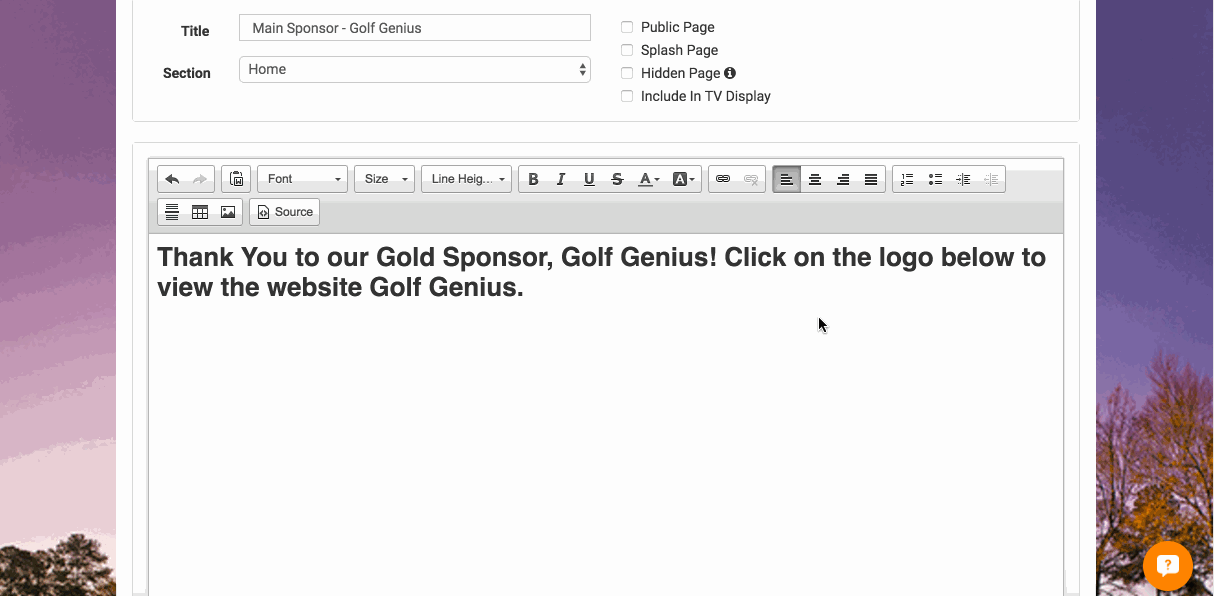
Task: Enable the Public Page checkbox
Action: coord(627,27)
